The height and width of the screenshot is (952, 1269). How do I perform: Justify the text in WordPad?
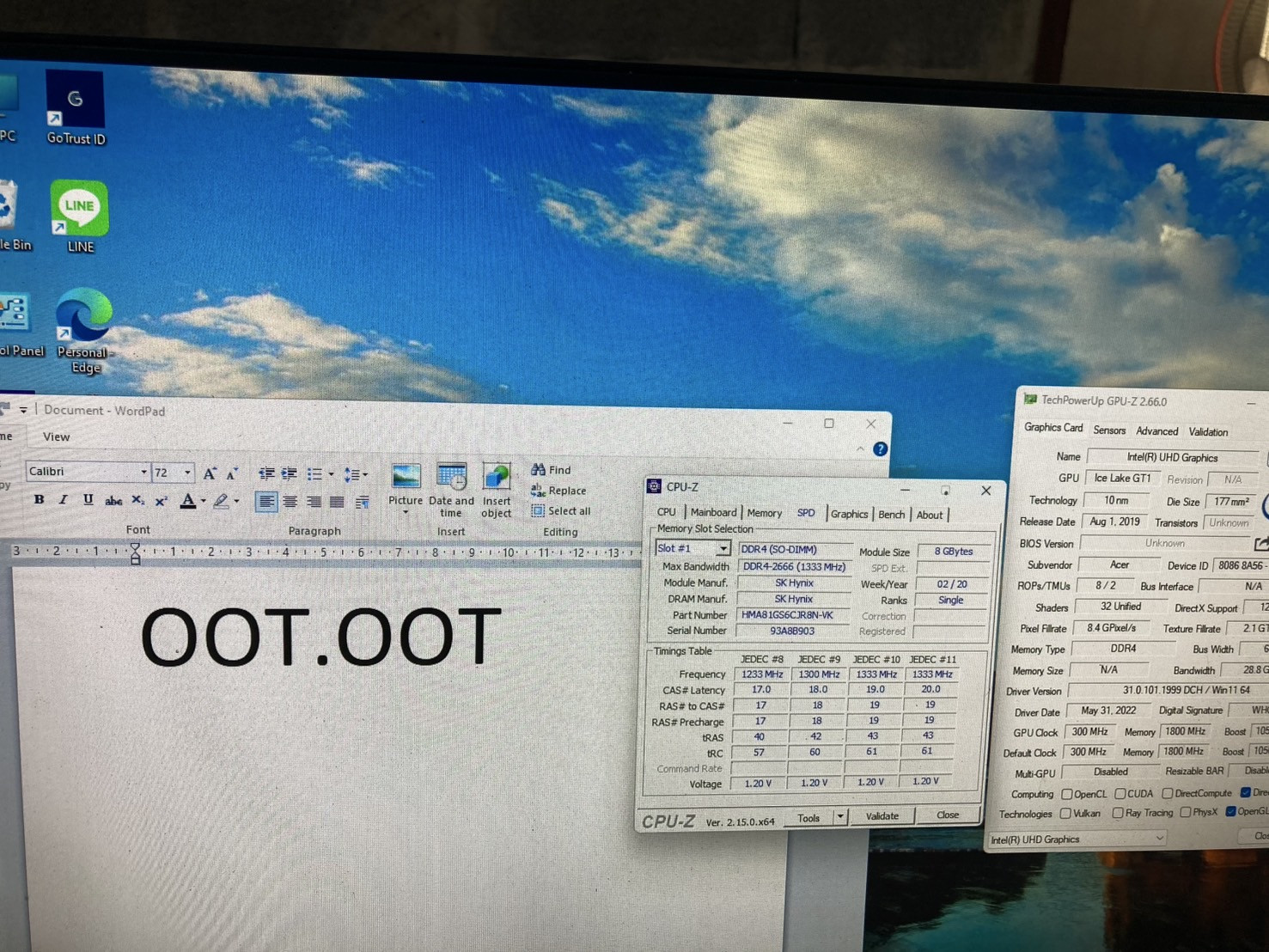[x=337, y=502]
